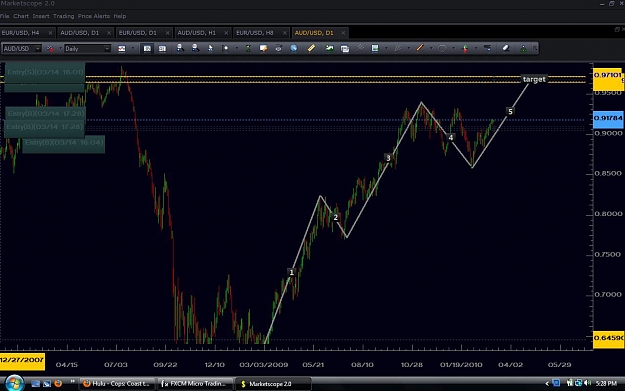Click the grey fan lines tool icon
The height and width of the screenshot is (391, 625).
tap(397, 48)
